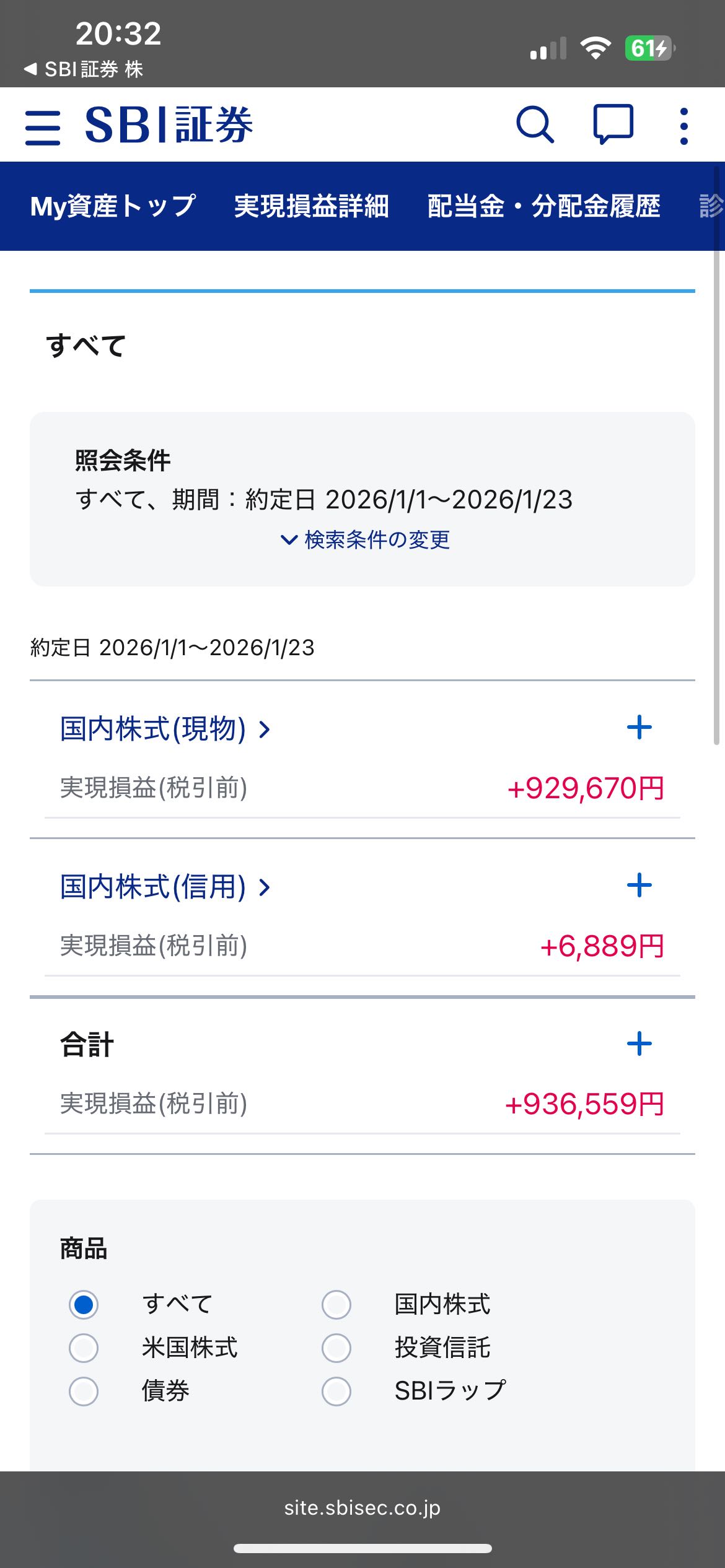Tap the search magnifier icon
This screenshot has width=725, height=1568.
(535, 125)
